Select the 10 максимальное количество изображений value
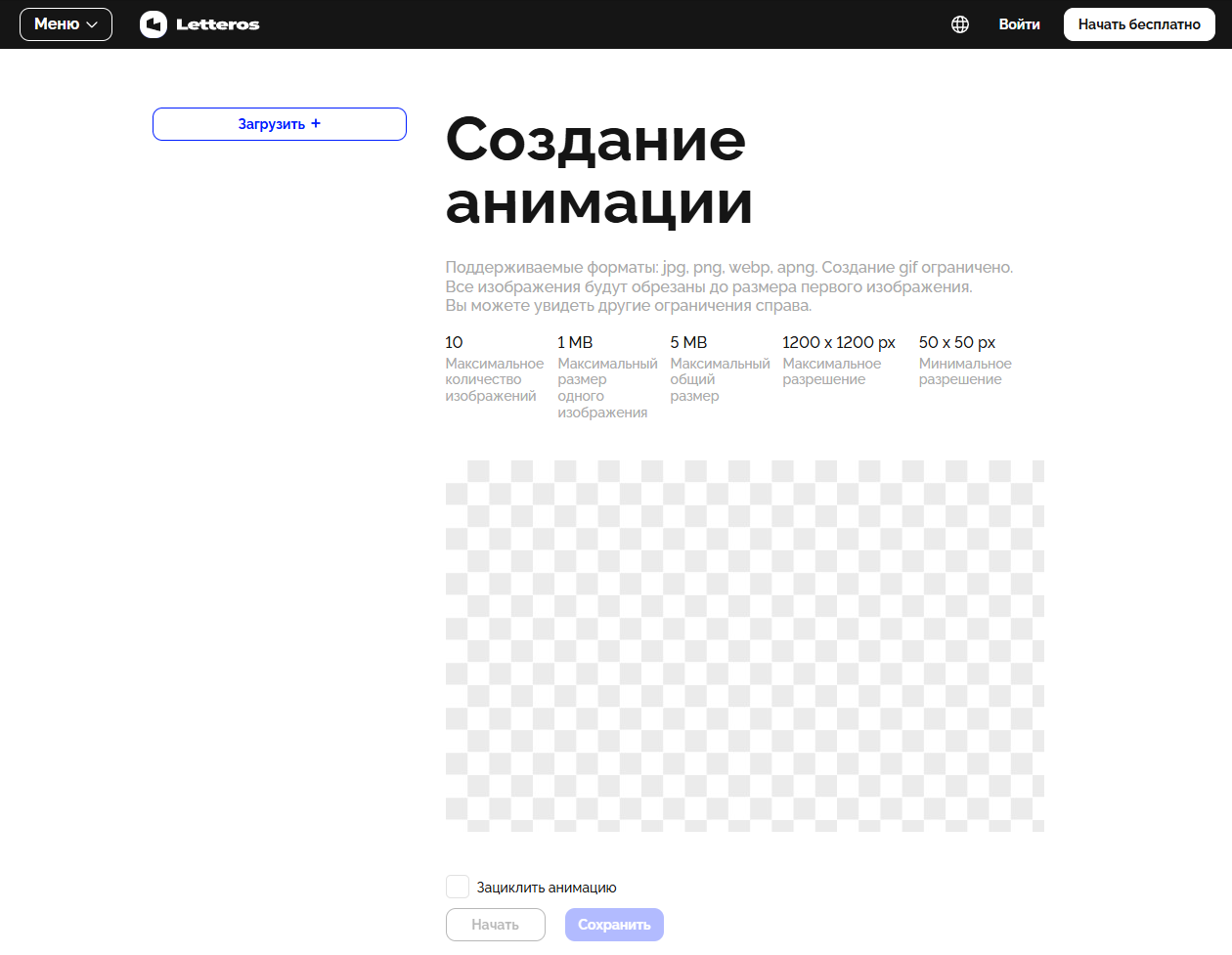Screen dimensions: 1232x955 click(x=454, y=342)
